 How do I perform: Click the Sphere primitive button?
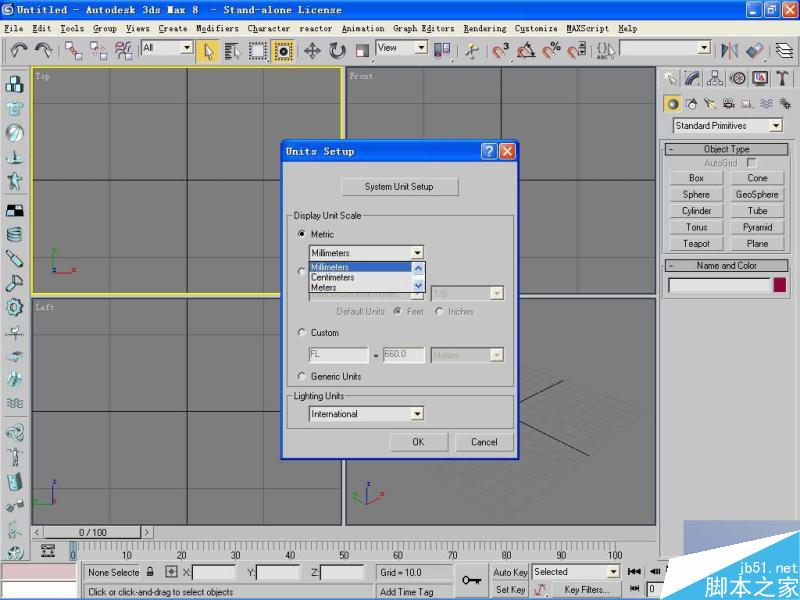pos(695,194)
